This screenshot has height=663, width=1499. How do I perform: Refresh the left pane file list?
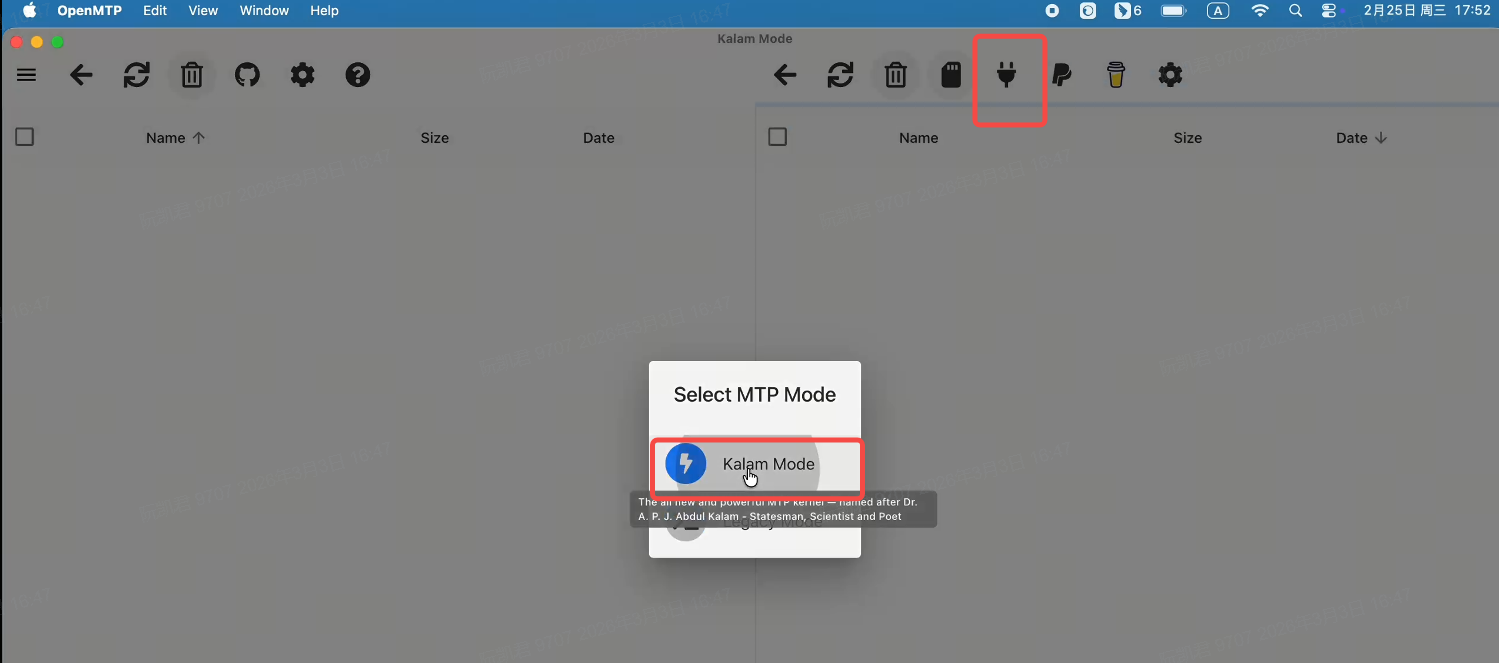coord(137,75)
